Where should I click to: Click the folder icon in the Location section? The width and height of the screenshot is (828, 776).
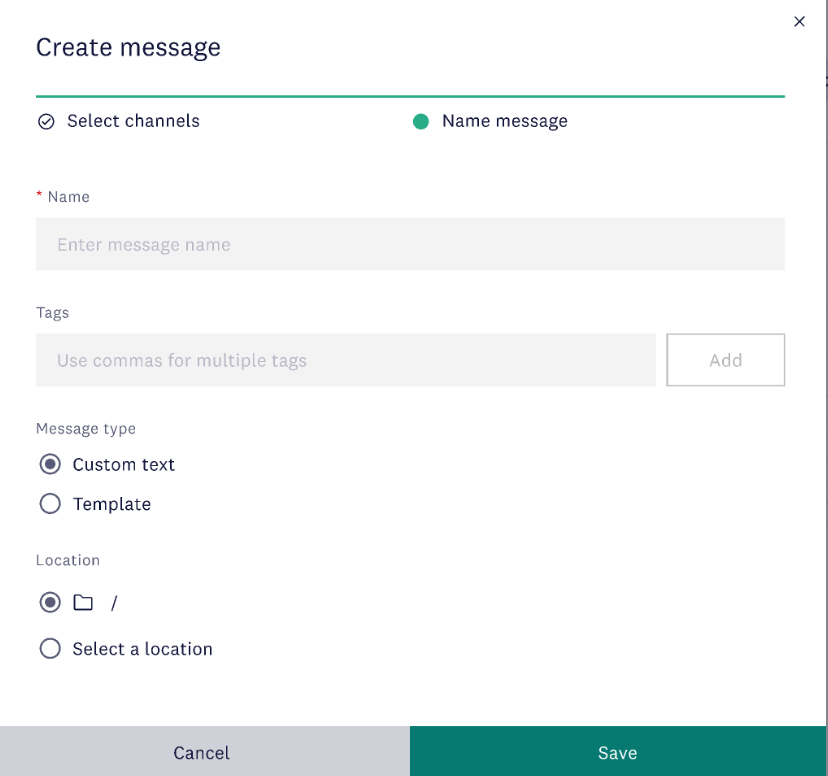[83, 602]
